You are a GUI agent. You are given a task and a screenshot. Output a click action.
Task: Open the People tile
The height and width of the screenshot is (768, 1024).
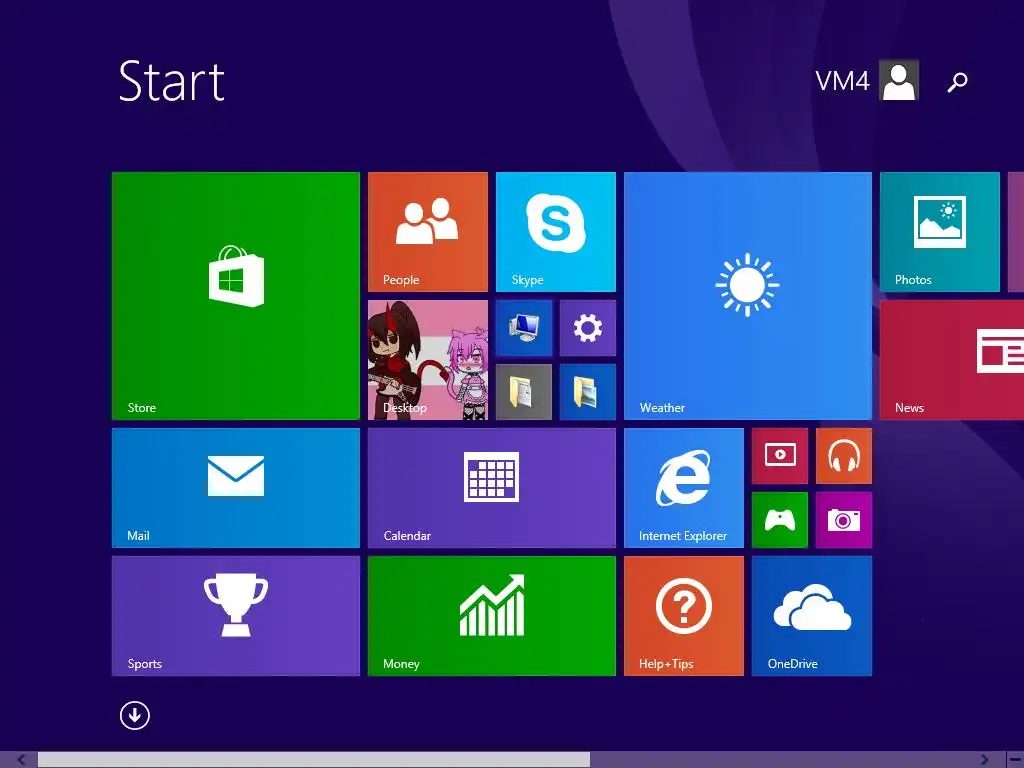coord(428,232)
